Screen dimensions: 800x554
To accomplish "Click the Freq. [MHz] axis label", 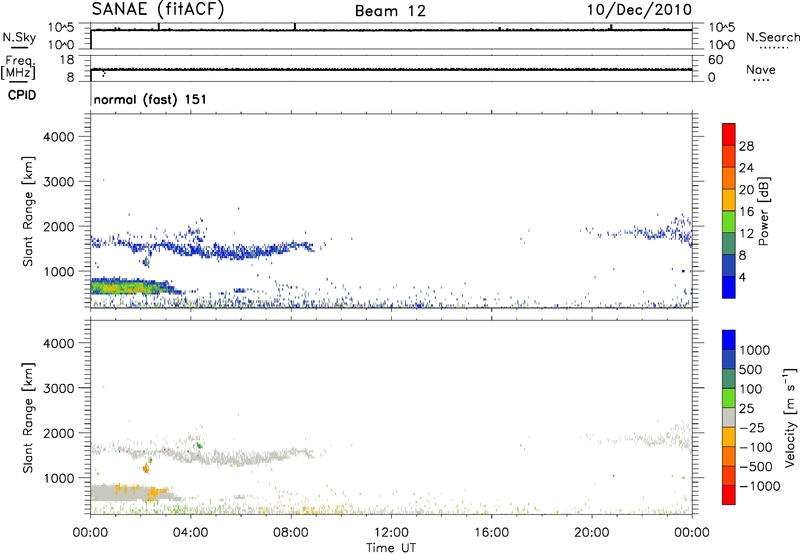I will coord(19,68).
